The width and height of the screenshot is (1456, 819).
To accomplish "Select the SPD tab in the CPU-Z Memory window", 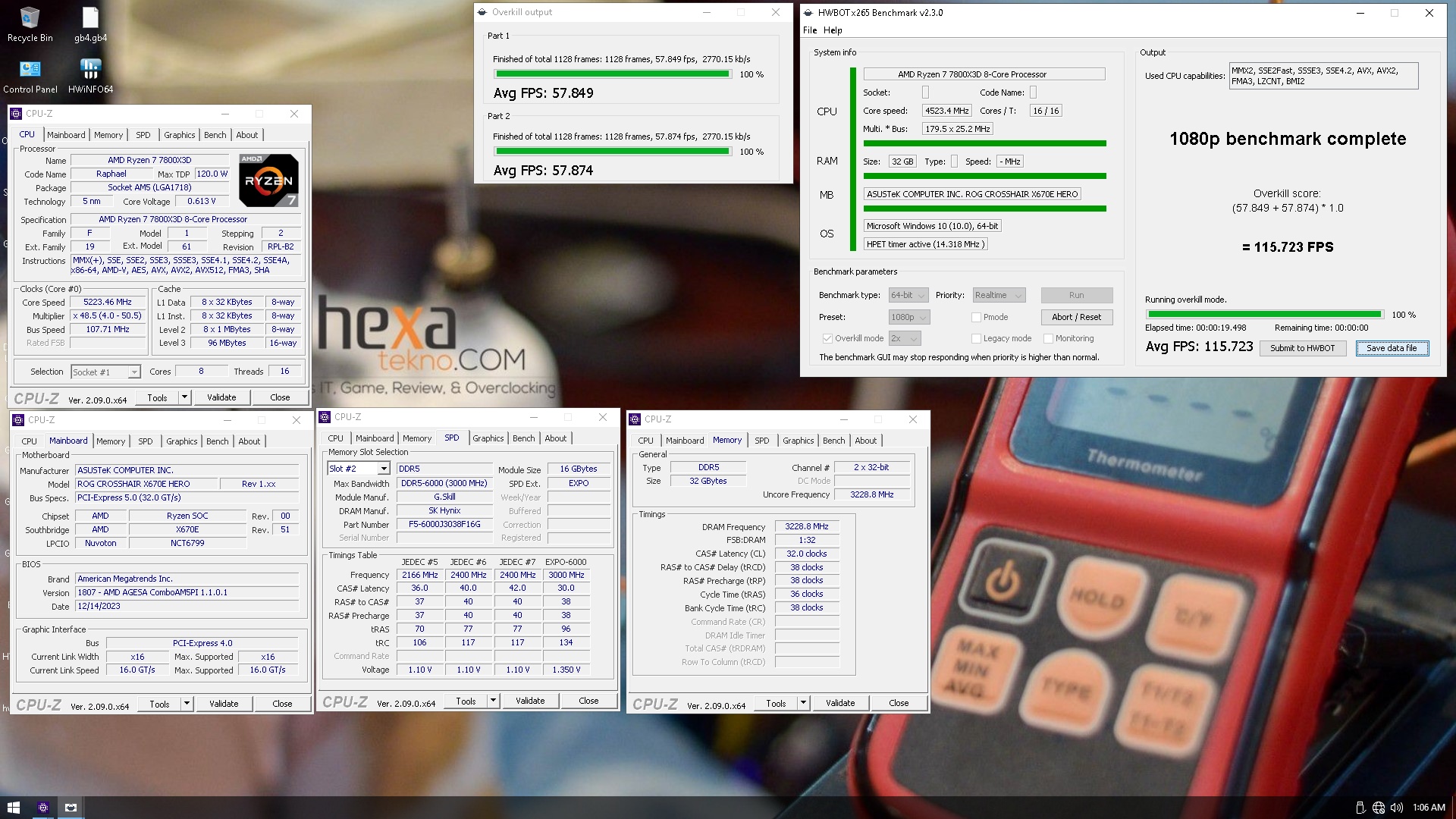I will [x=762, y=441].
